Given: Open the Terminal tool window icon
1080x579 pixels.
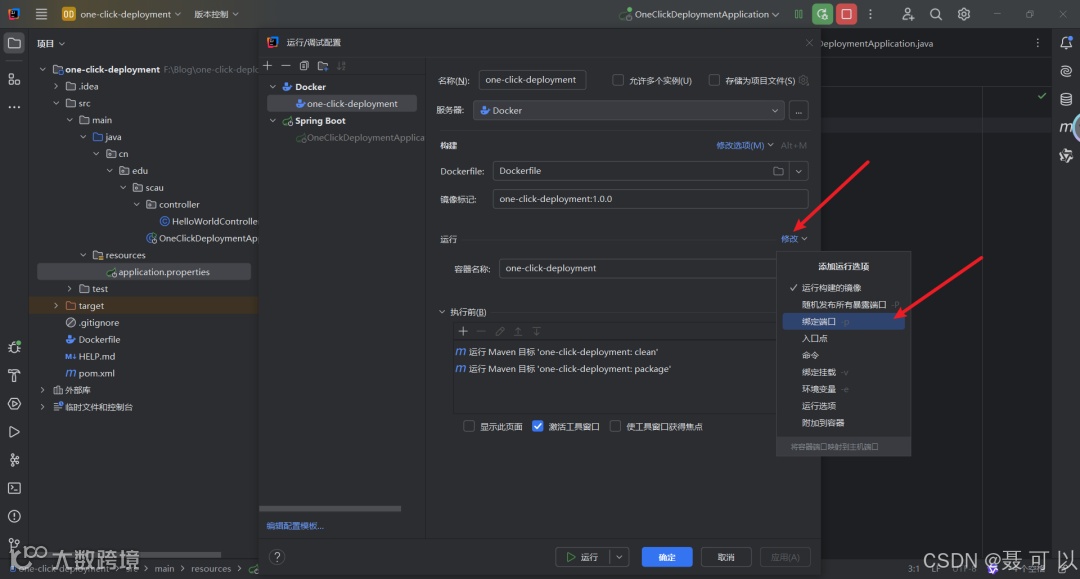Looking at the screenshot, I should point(14,488).
